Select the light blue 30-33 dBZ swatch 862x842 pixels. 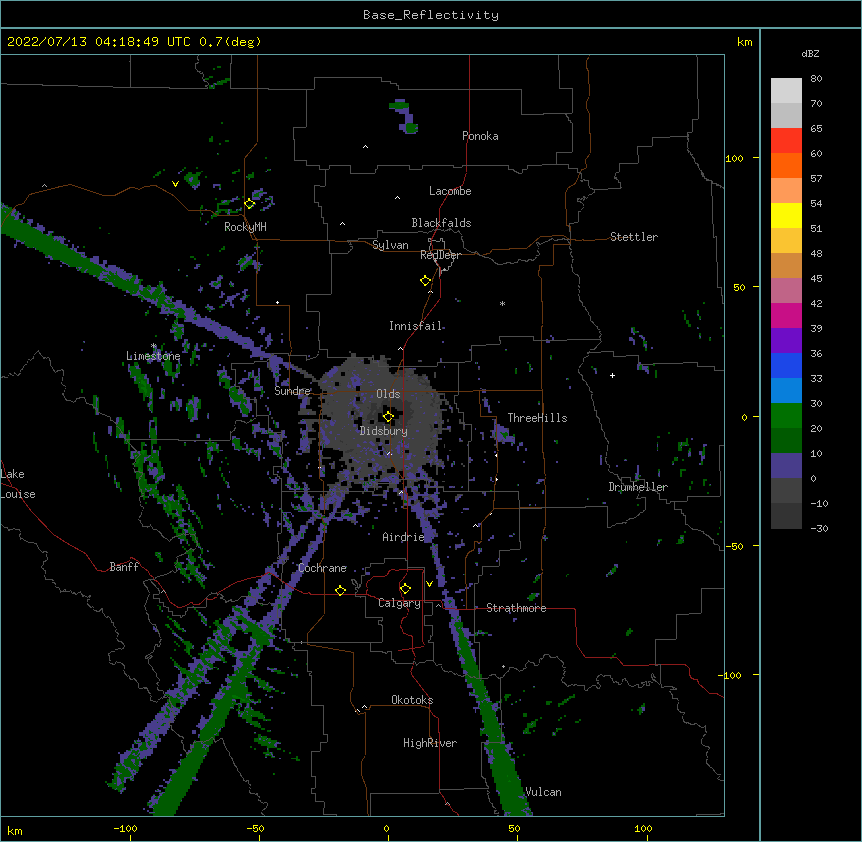click(786, 390)
